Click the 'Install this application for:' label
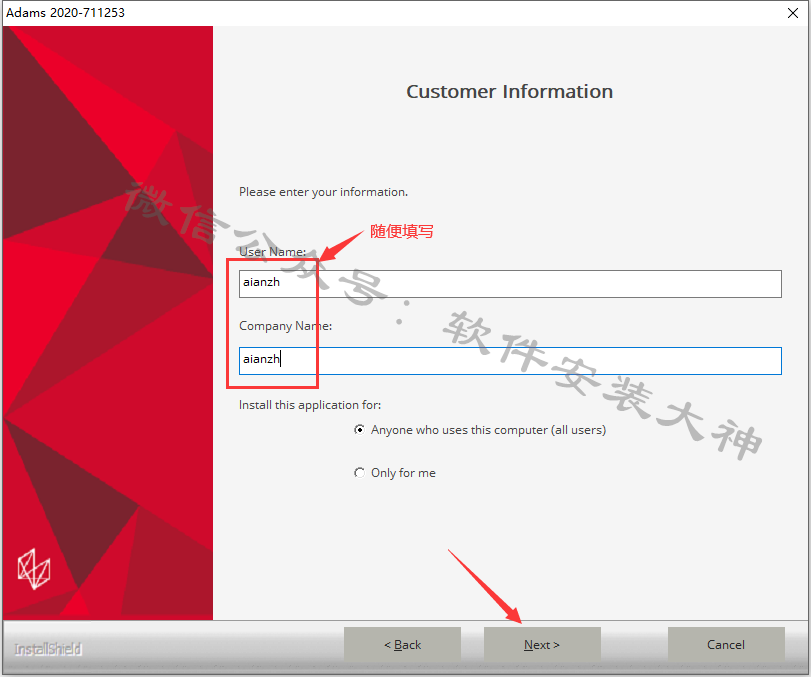 point(310,405)
